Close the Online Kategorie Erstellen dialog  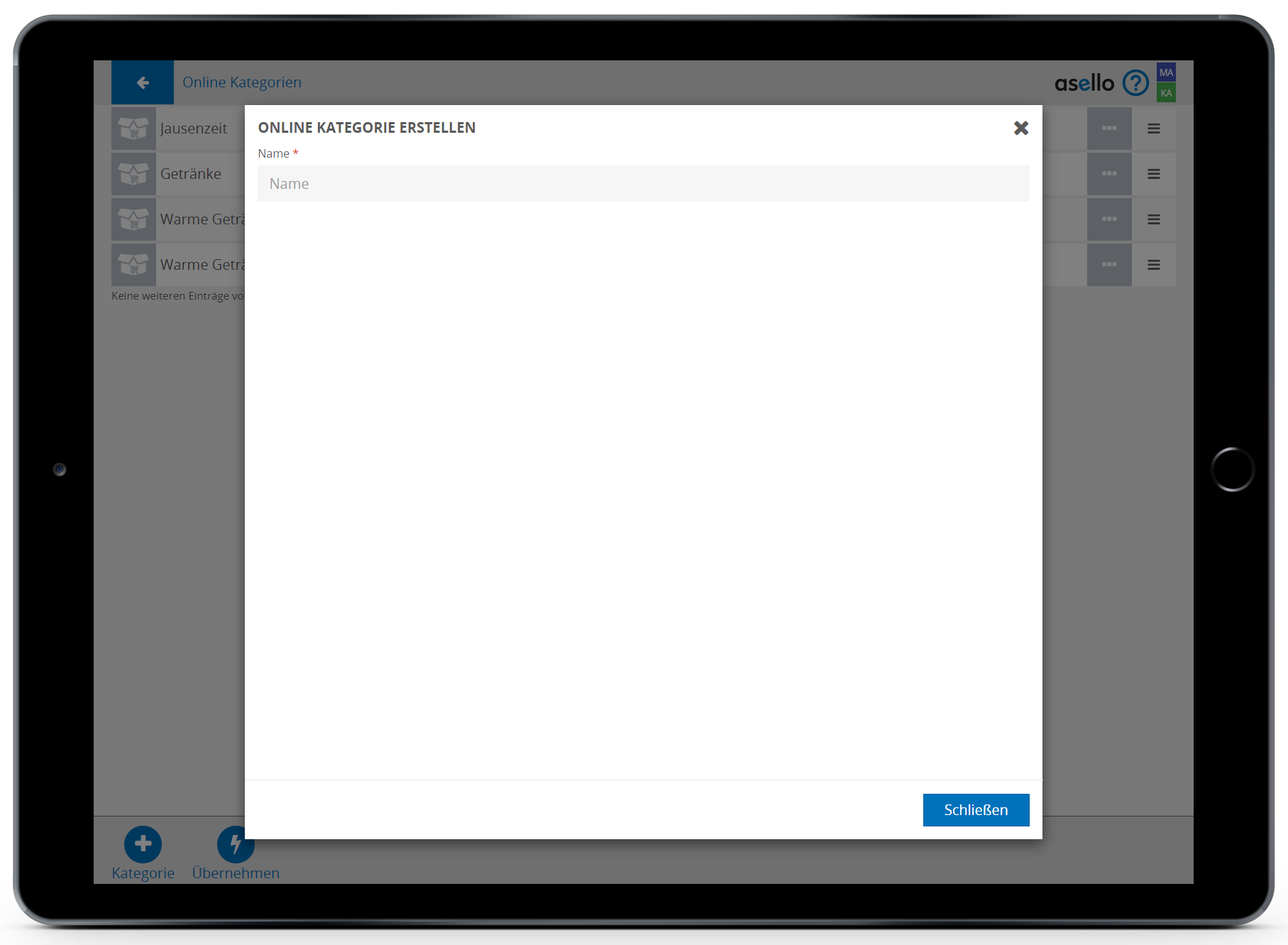tap(1020, 128)
